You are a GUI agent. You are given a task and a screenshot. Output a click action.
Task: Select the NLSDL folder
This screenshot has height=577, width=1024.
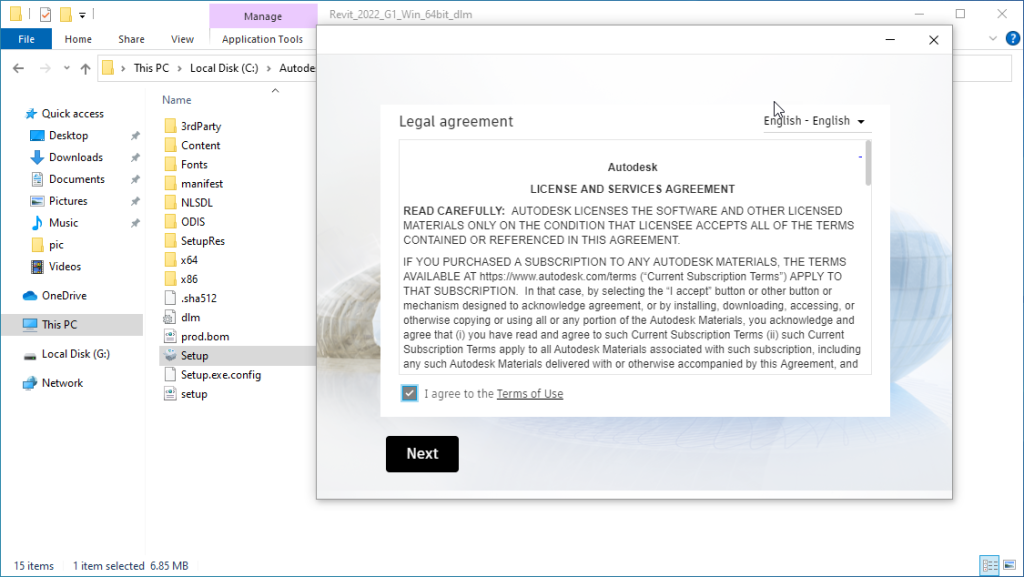(x=197, y=202)
